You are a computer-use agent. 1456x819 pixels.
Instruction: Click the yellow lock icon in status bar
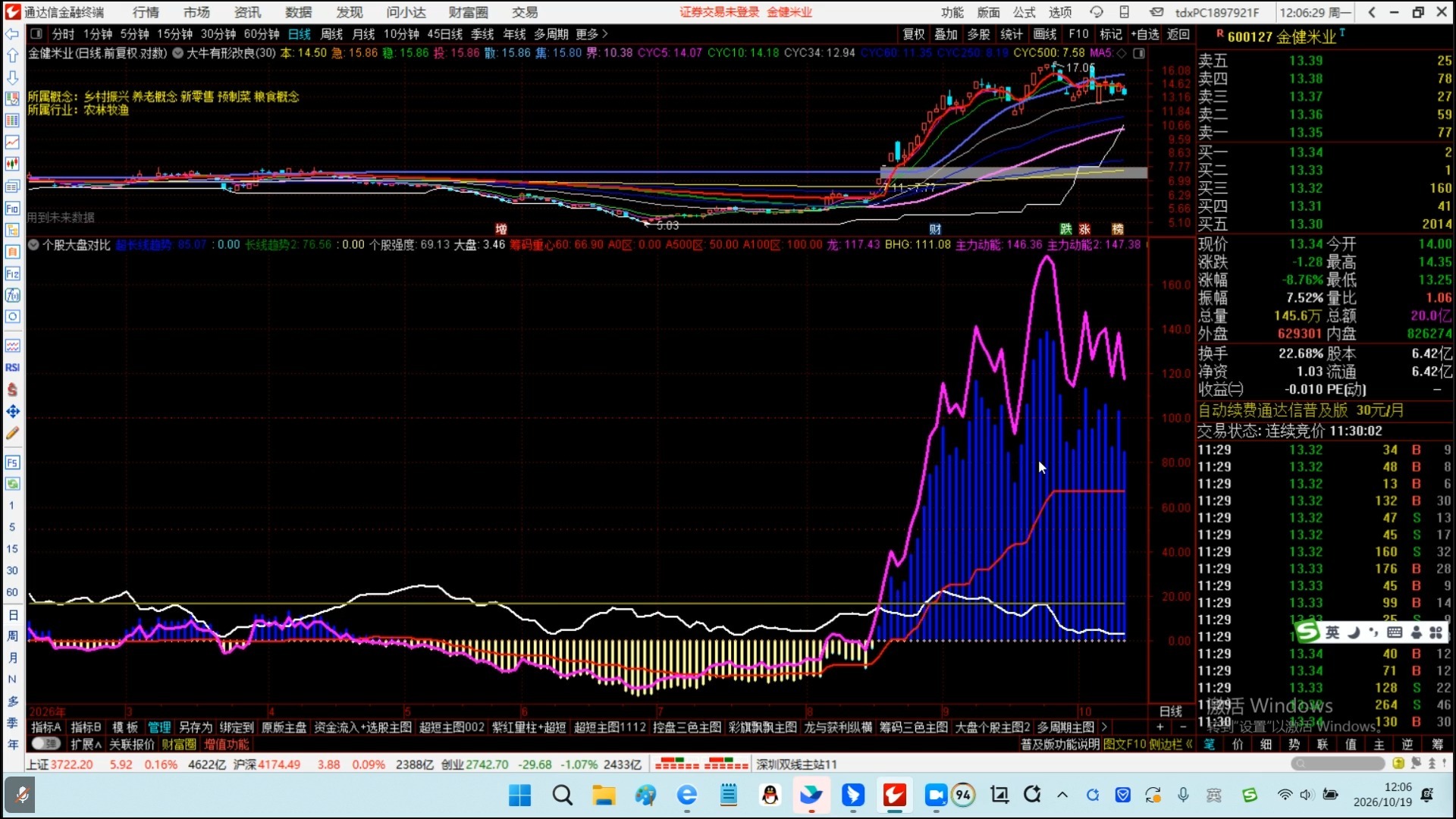(x=1398, y=763)
